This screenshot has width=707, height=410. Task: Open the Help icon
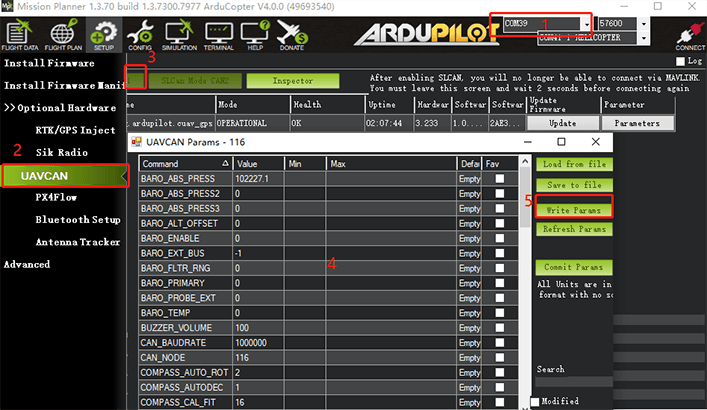[x=255, y=33]
